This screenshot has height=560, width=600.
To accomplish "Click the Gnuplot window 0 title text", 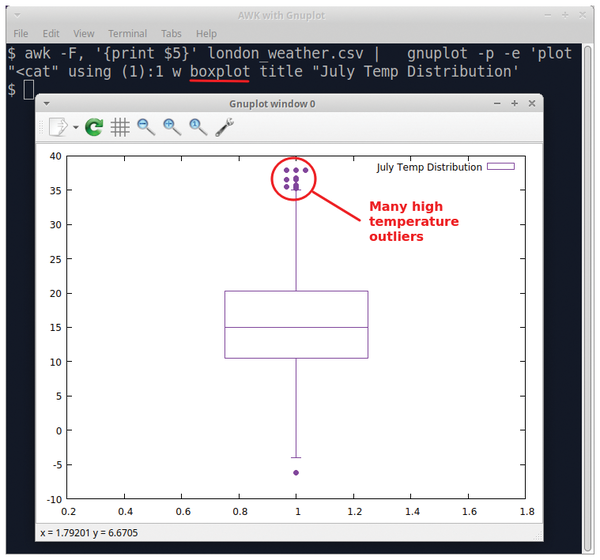I will coord(272,104).
